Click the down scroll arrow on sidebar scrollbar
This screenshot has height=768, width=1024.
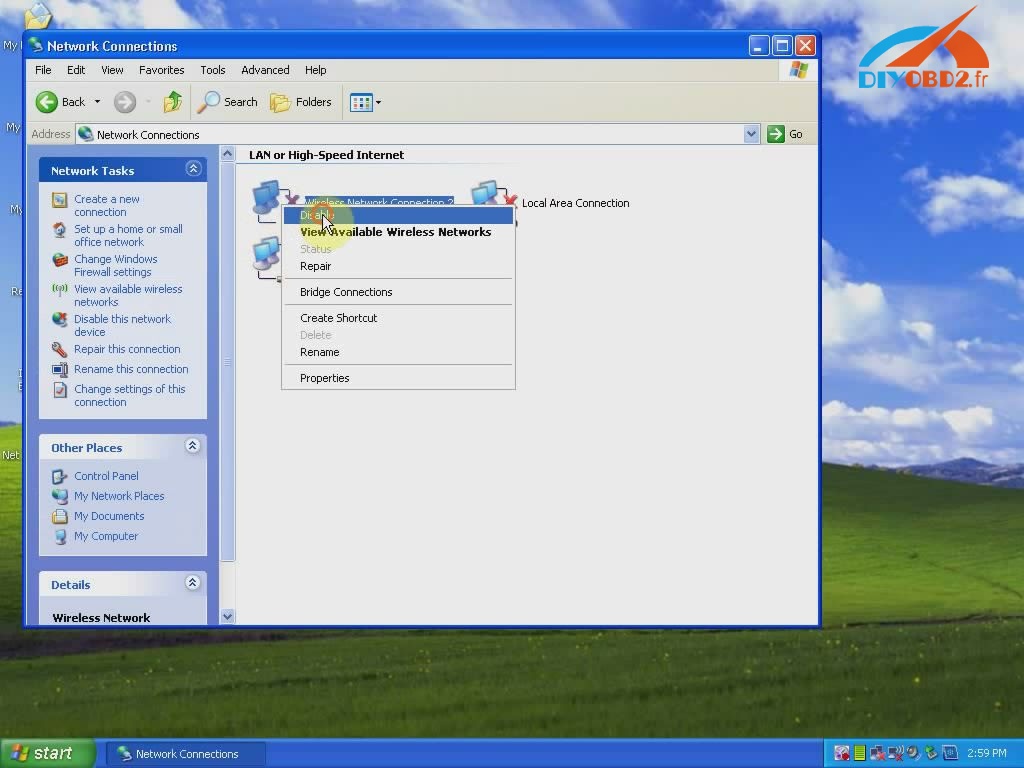click(x=228, y=616)
